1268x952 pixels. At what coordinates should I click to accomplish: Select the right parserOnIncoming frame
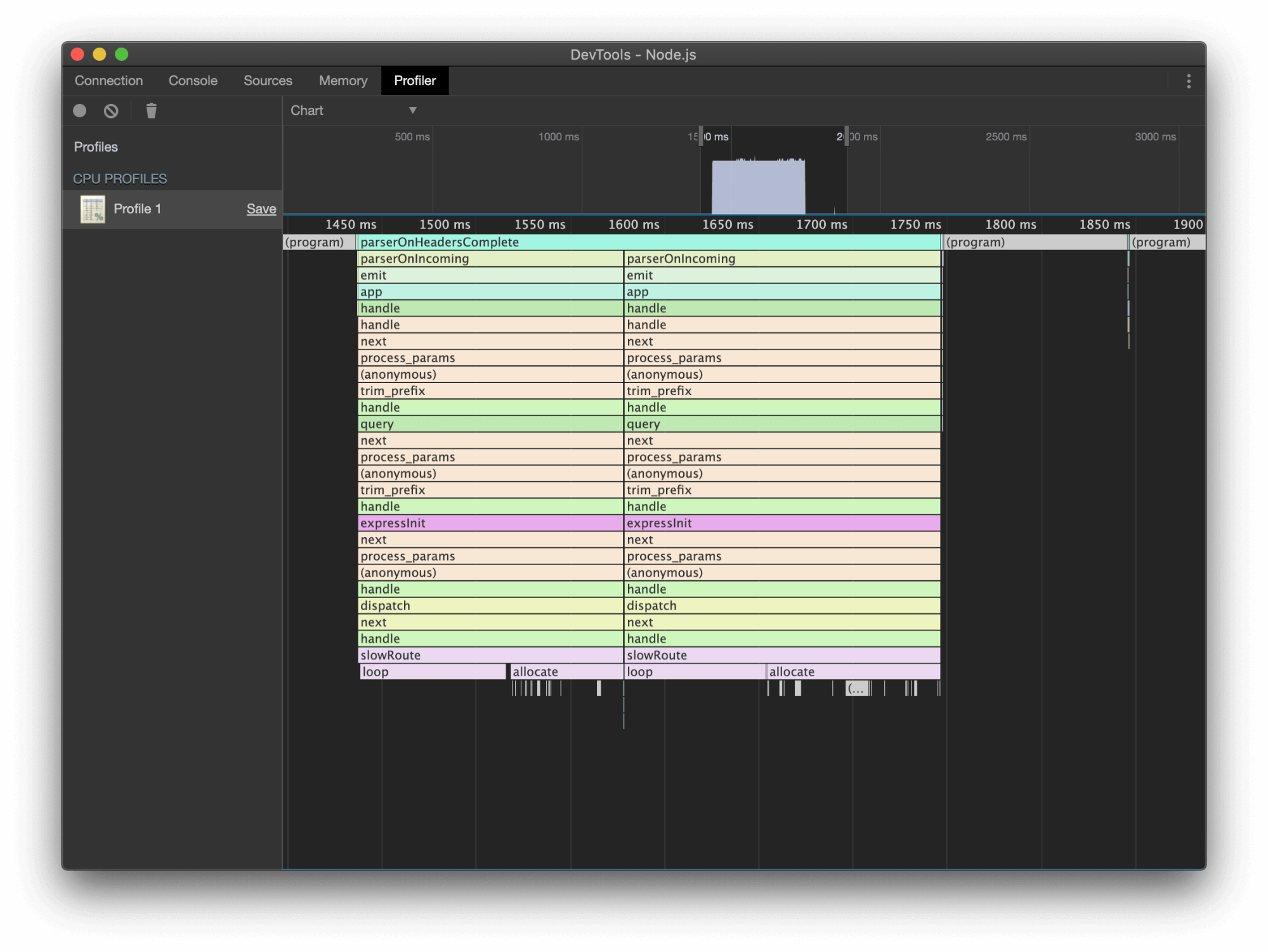pyautogui.click(x=782, y=259)
